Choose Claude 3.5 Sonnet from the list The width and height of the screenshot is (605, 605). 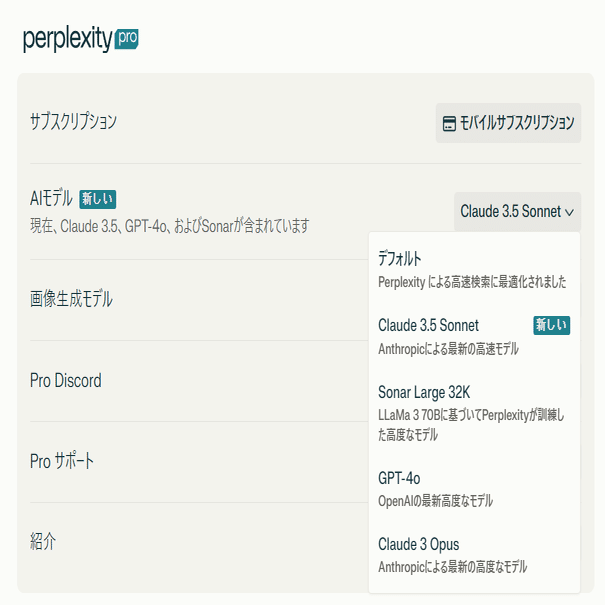tap(474, 336)
